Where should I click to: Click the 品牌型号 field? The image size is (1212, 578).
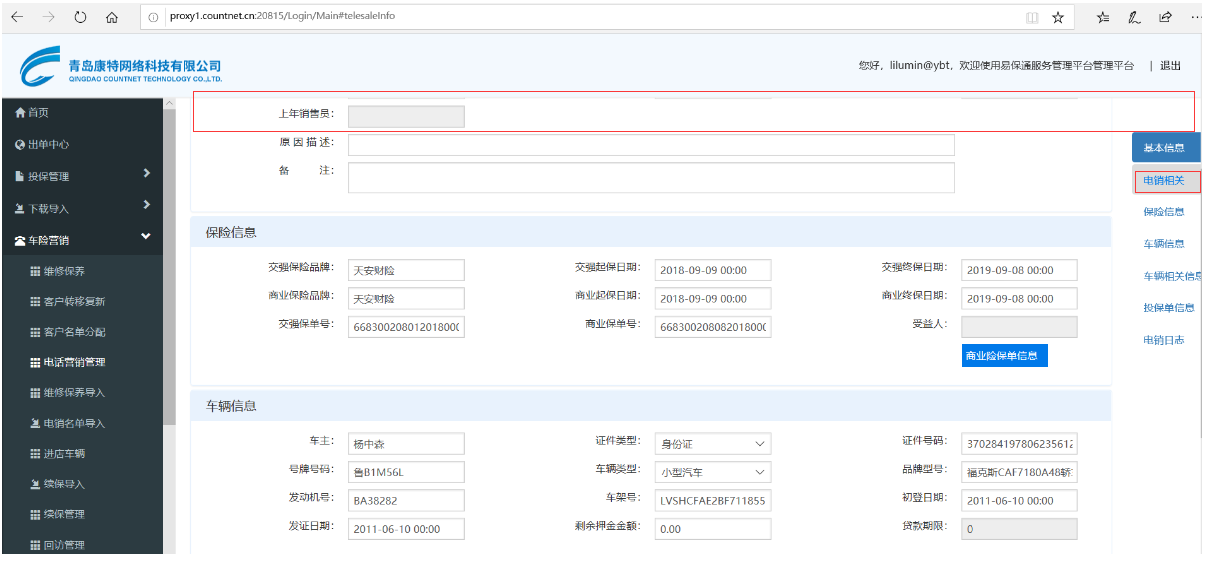pyautogui.click(x=1020, y=472)
